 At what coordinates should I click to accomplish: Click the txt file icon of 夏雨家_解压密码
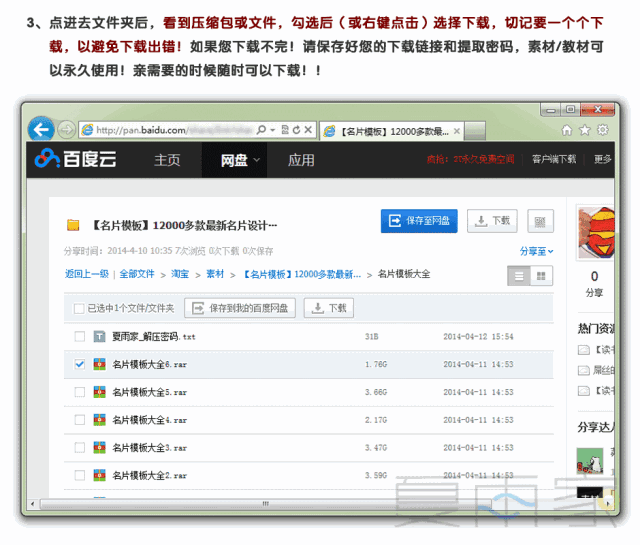pyautogui.click(x=99, y=336)
